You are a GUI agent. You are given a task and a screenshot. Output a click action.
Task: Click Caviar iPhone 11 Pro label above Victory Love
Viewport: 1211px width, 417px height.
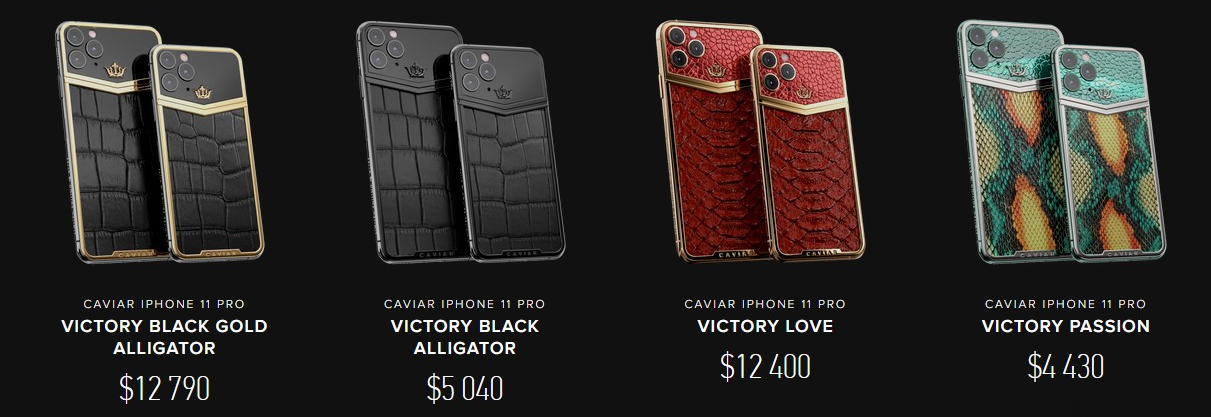pyautogui.click(x=765, y=303)
